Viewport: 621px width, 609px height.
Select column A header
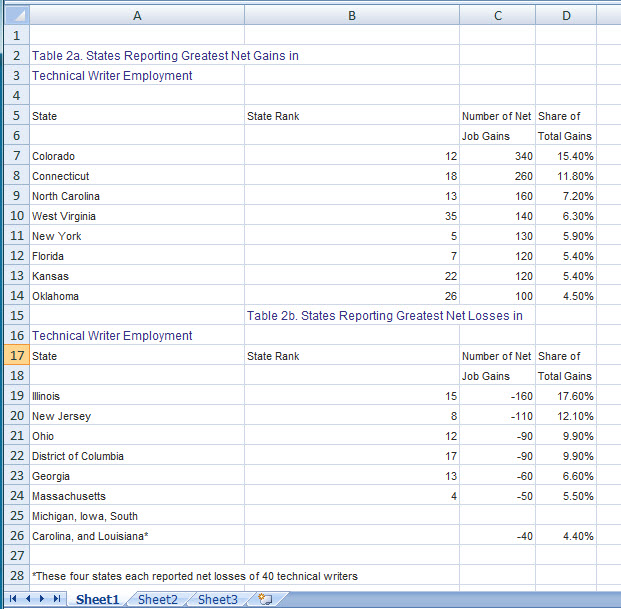(x=137, y=15)
